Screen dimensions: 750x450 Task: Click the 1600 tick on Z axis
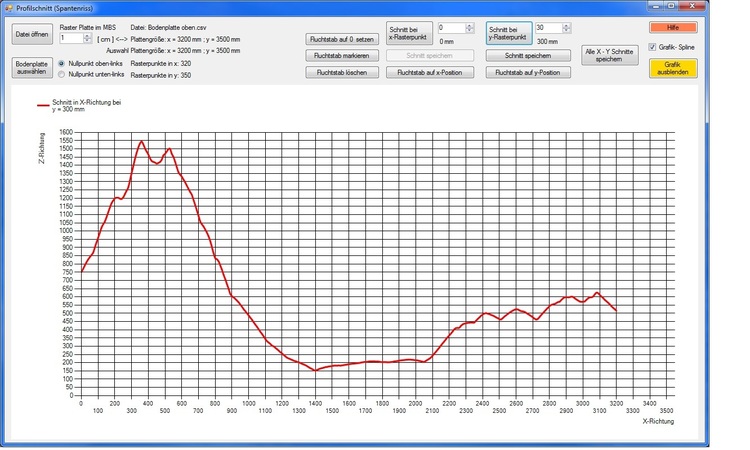[66, 132]
